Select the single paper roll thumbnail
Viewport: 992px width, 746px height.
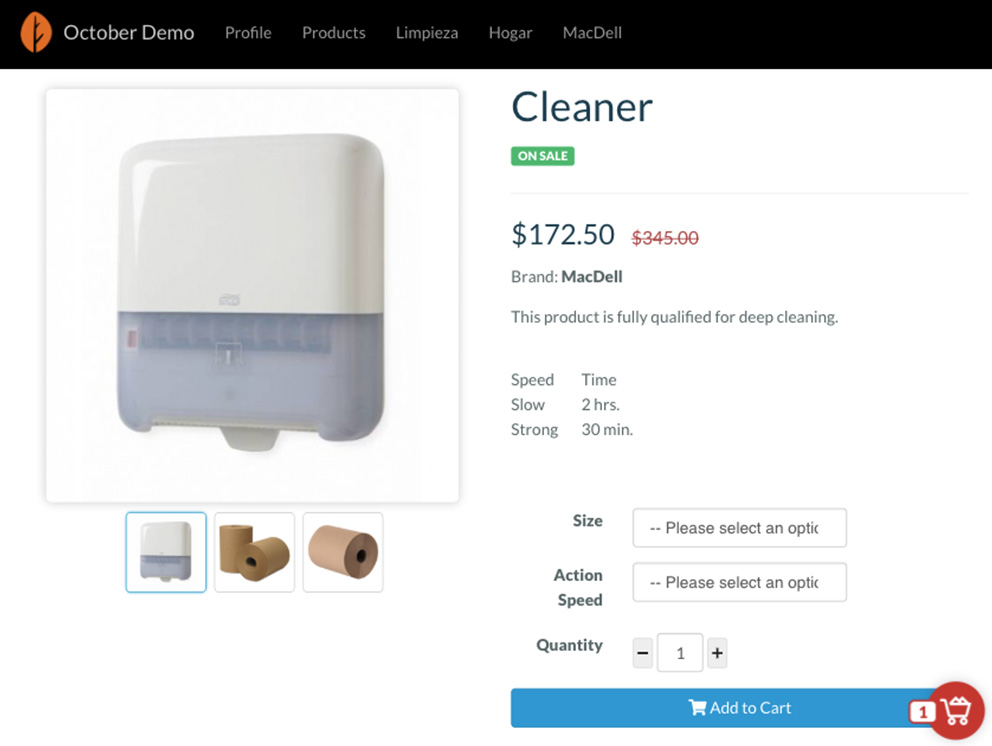click(343, 552)
